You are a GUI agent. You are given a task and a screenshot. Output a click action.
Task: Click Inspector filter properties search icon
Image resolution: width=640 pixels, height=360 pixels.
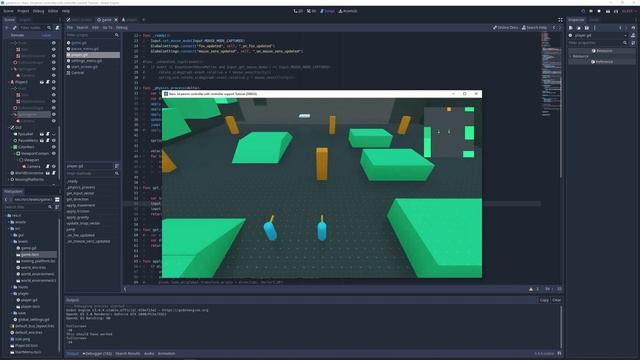[x=625, y=42]
